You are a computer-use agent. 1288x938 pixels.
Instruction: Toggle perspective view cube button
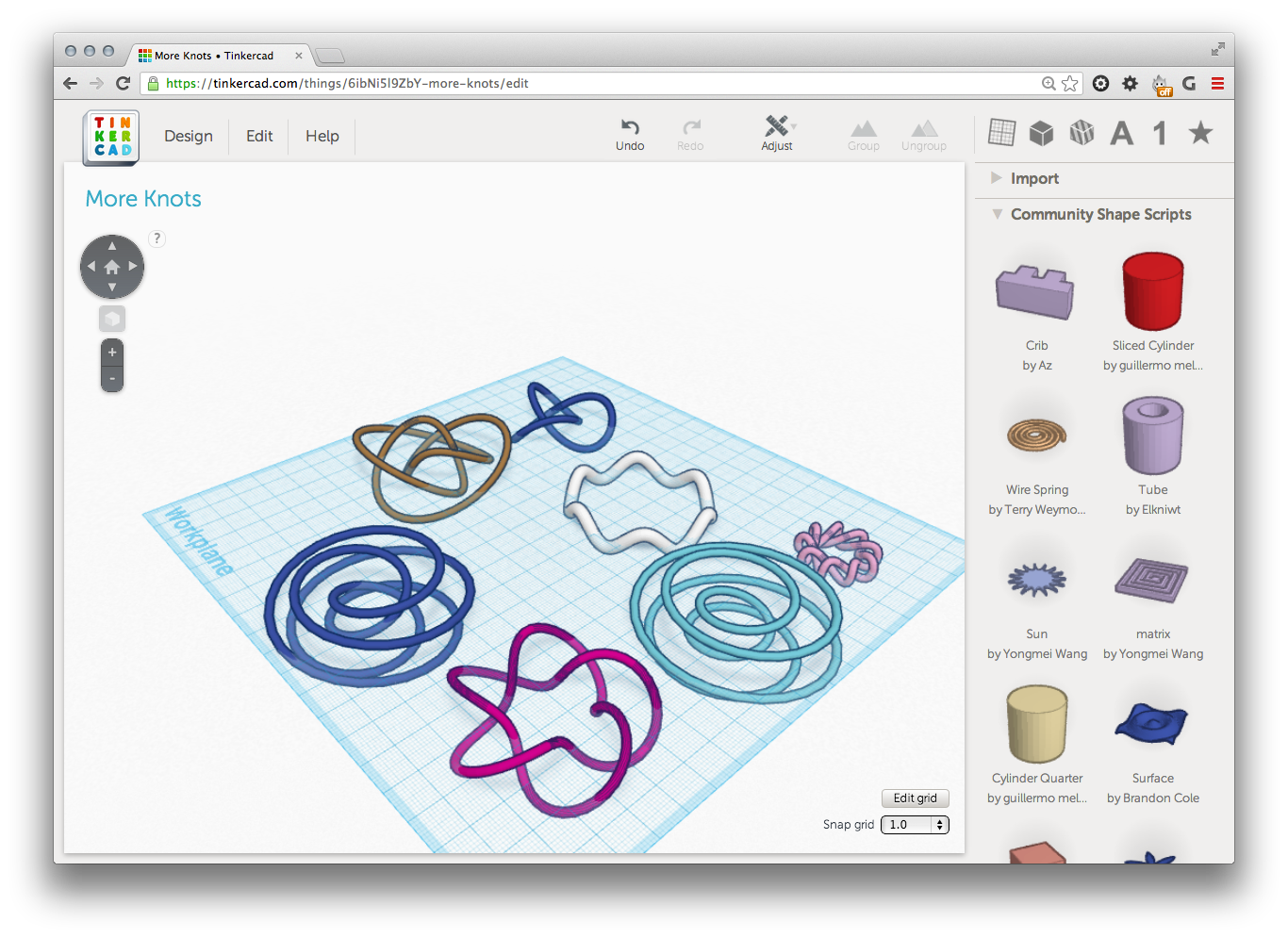click(x=112, y=319)
